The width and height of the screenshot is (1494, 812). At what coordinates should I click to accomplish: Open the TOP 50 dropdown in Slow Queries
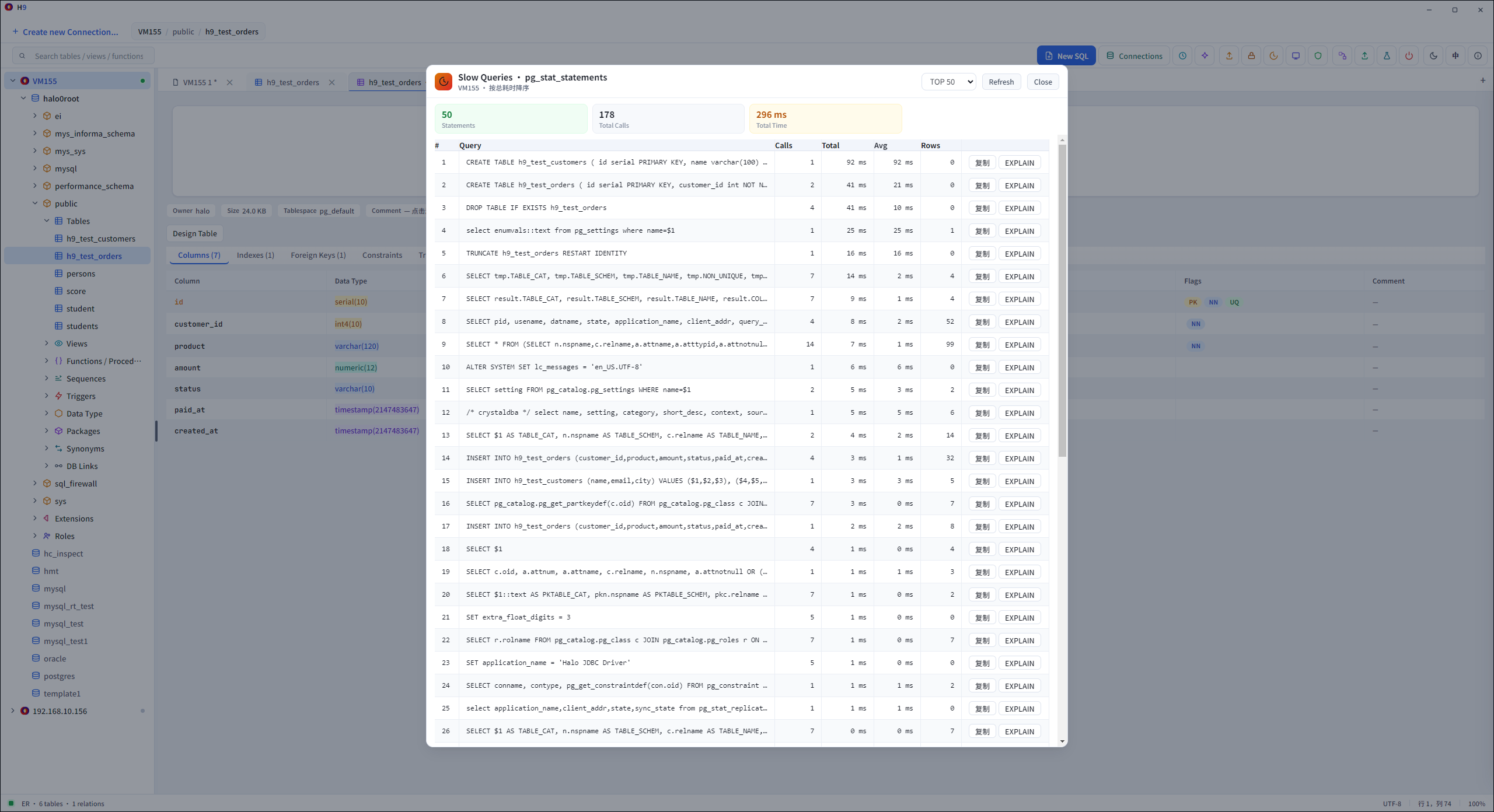(x=949, y=82)
